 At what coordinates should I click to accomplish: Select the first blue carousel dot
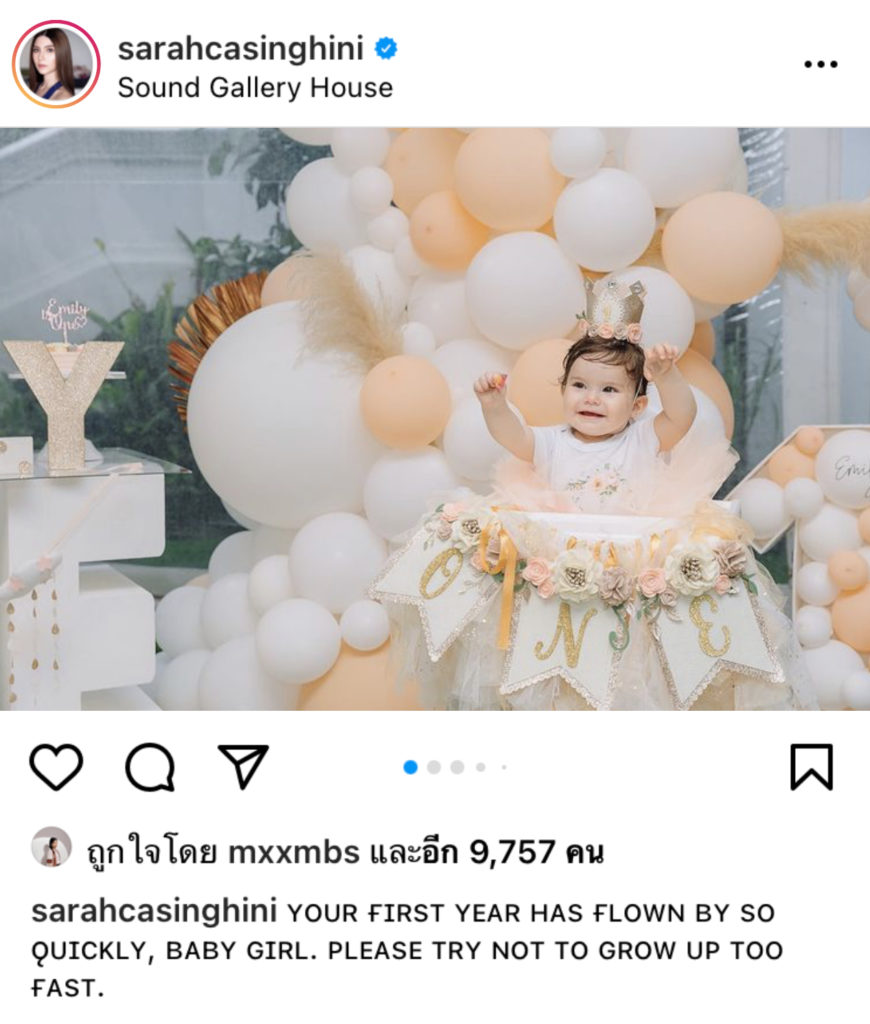point(410,767)
